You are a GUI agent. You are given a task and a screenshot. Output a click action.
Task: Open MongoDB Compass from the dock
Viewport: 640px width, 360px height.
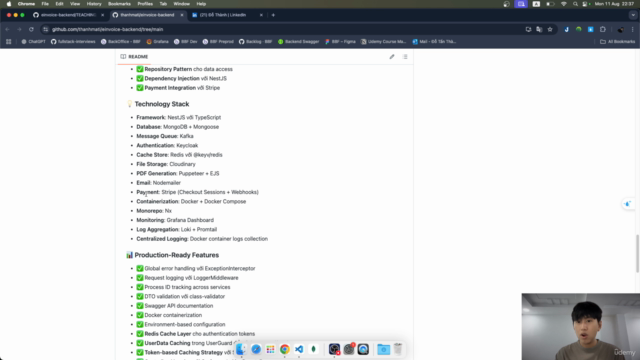click(x=313, y=349)
